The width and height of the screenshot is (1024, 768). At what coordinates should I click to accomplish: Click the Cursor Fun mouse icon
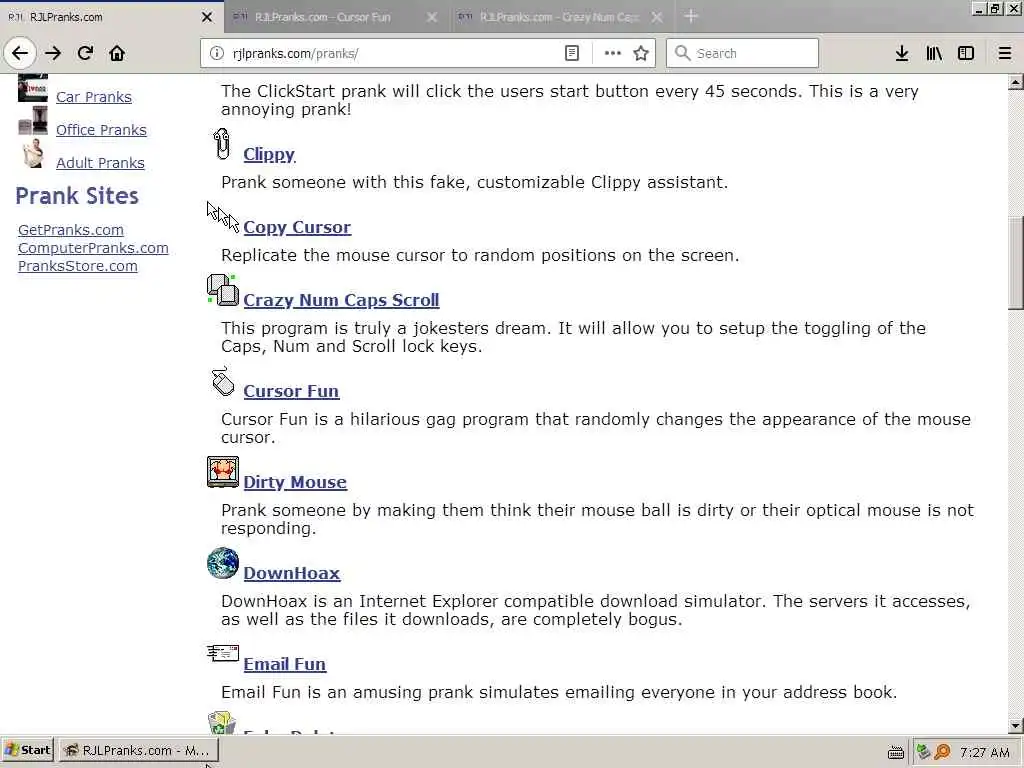(223, 381)
